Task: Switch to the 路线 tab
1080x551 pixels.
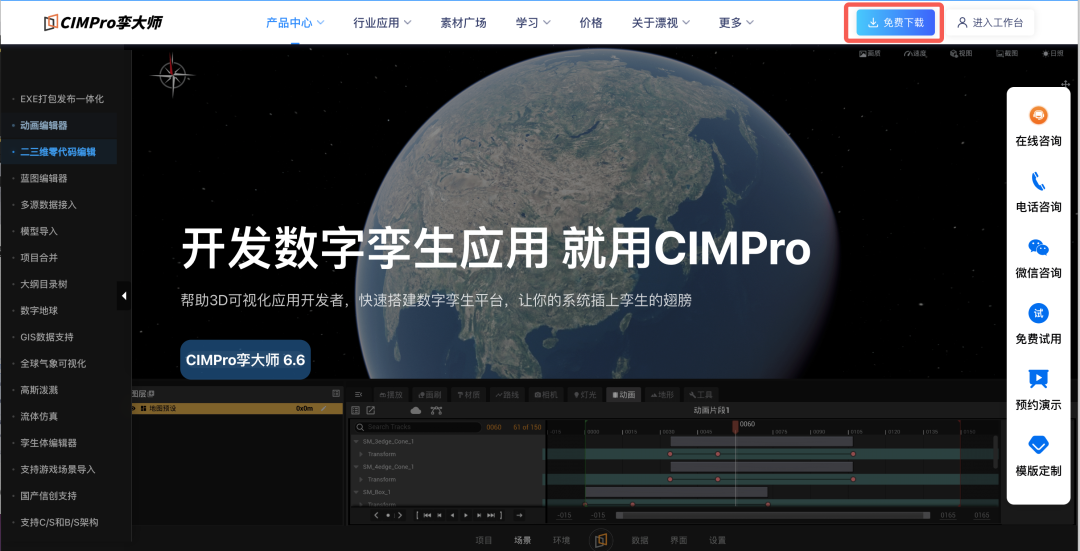Action: click(508, 395)
